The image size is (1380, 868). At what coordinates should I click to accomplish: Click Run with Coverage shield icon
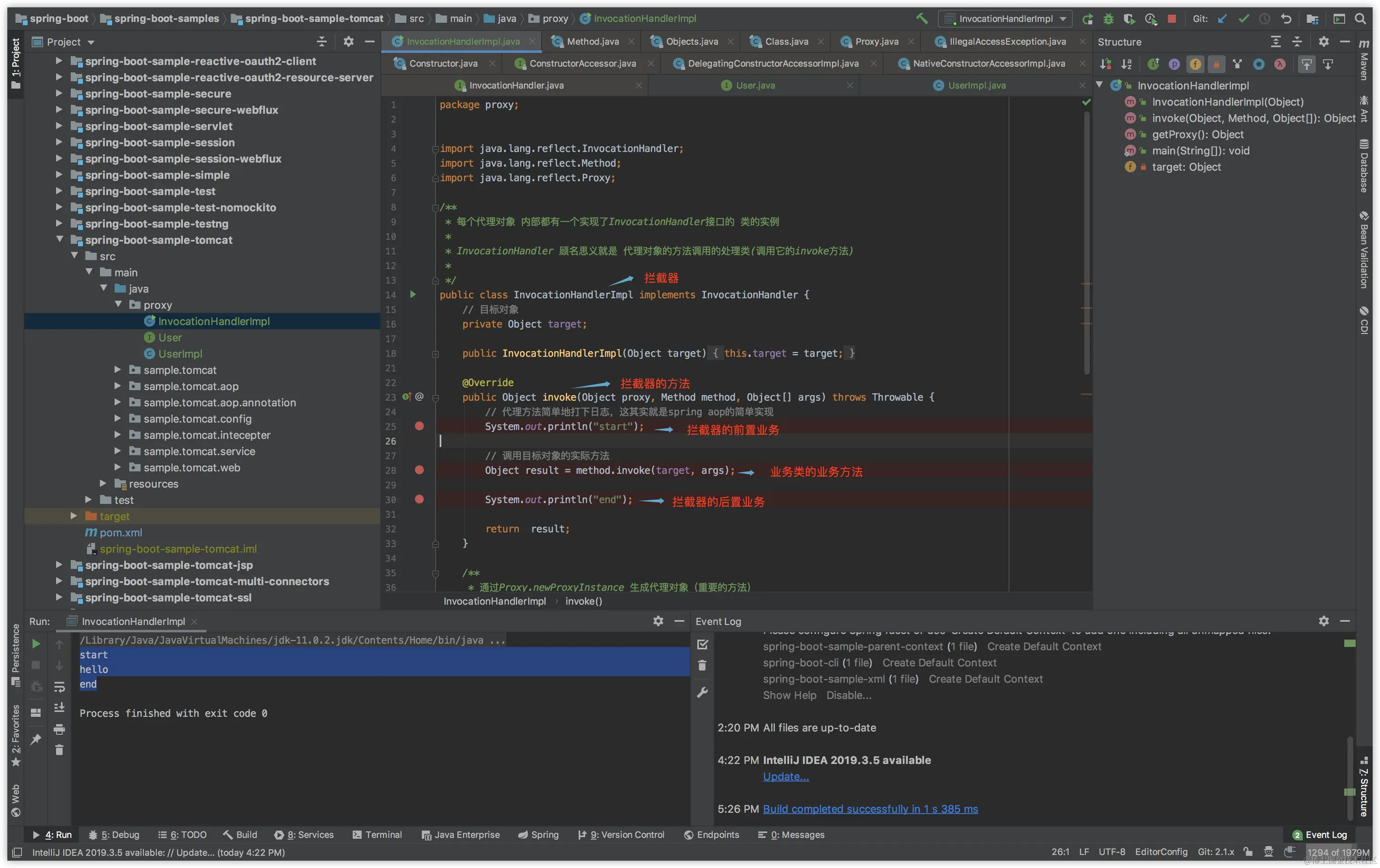click(x=1129, y=19)
